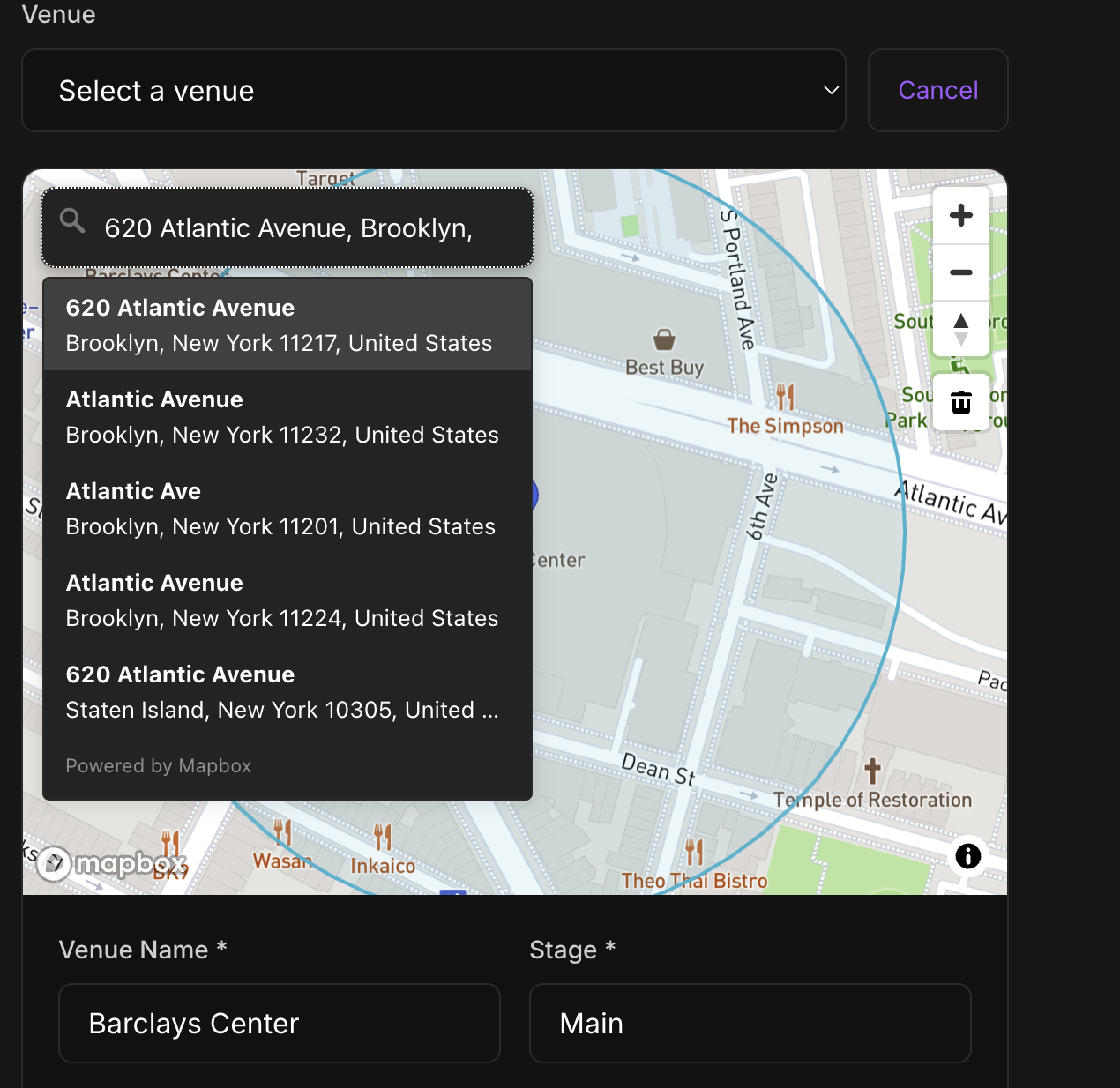
Task: Zoom out on the map
Action: [x=960, y=272]
